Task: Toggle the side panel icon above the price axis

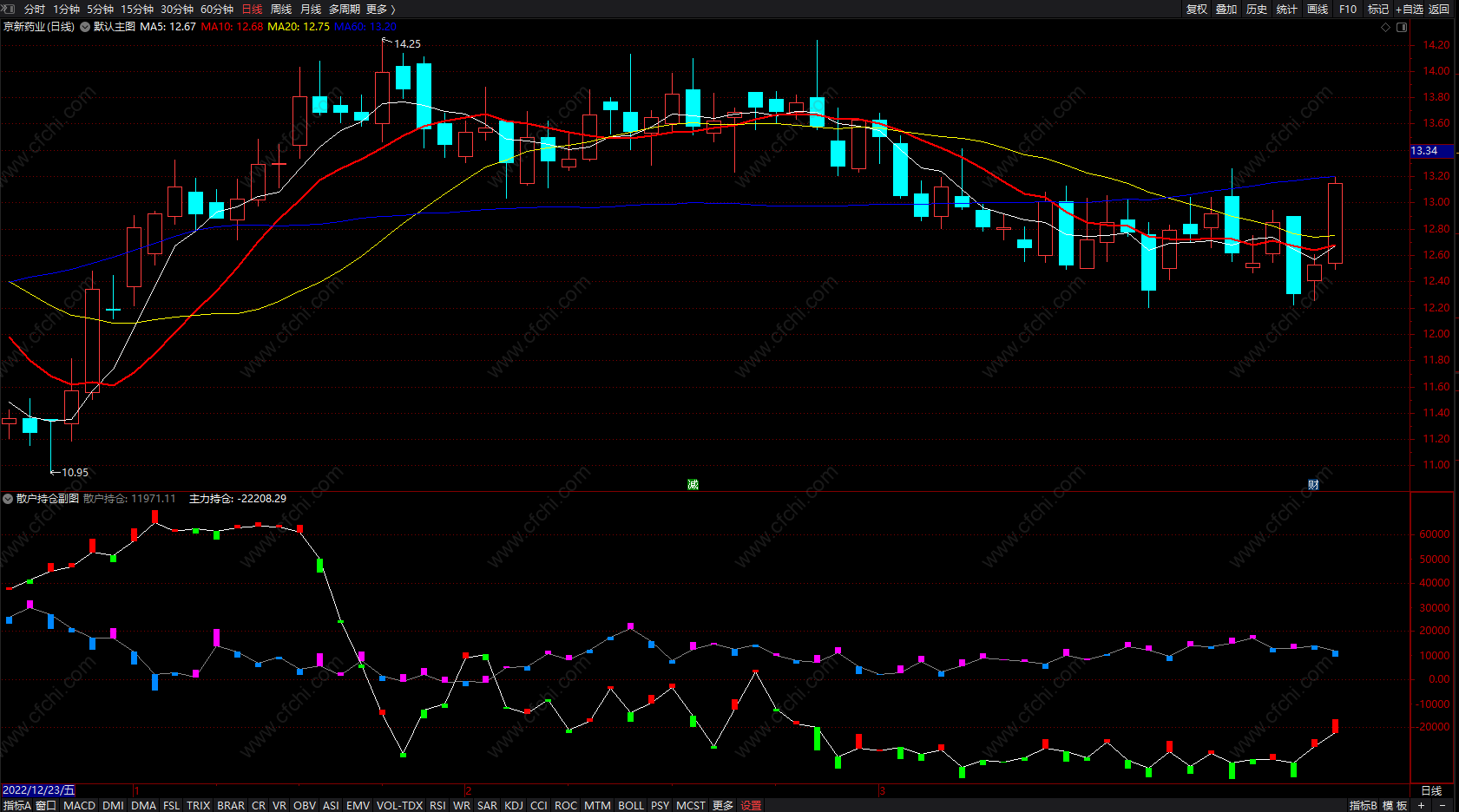Action: [x=1402, y=27]
